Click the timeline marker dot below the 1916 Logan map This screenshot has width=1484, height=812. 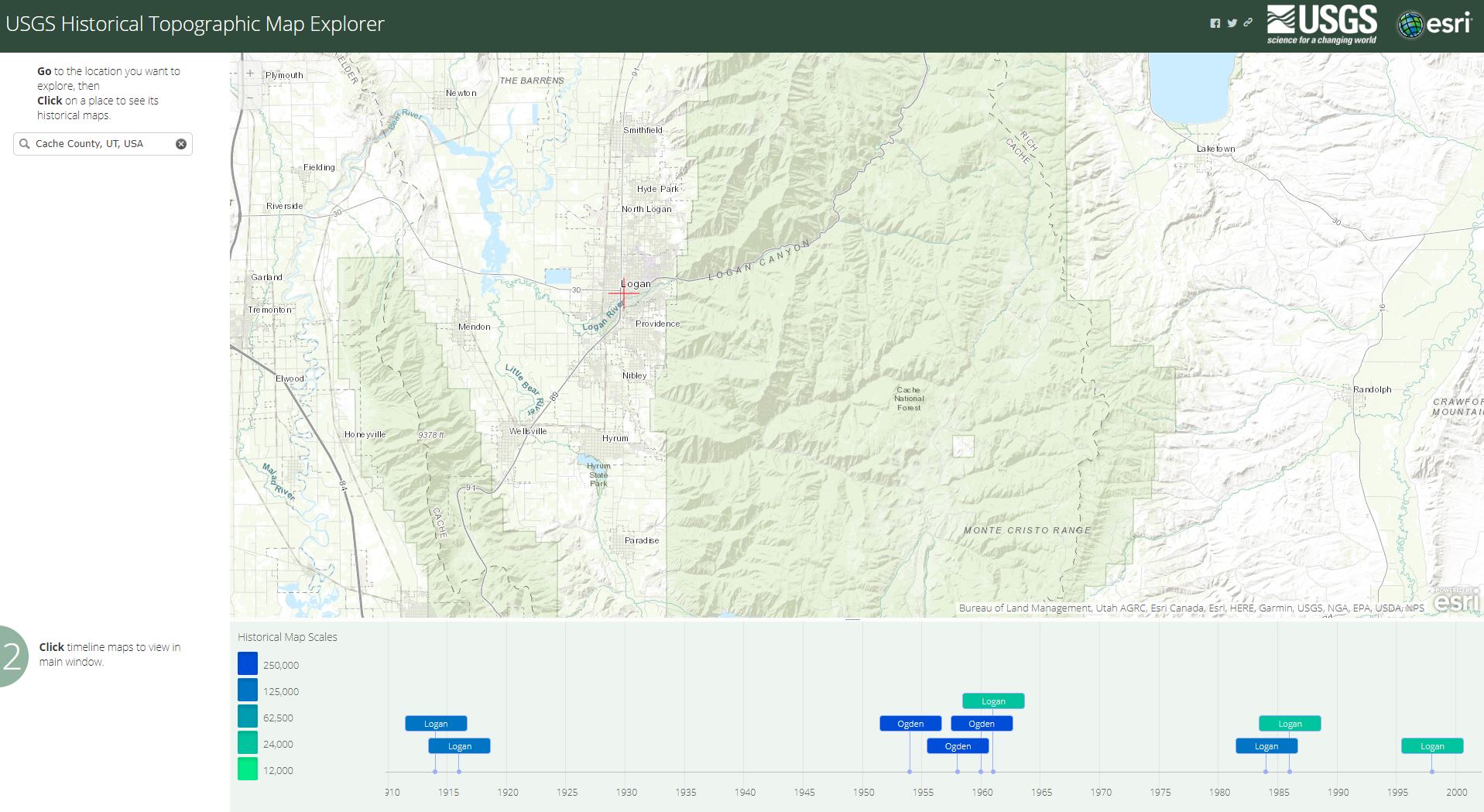coord(458,771)
